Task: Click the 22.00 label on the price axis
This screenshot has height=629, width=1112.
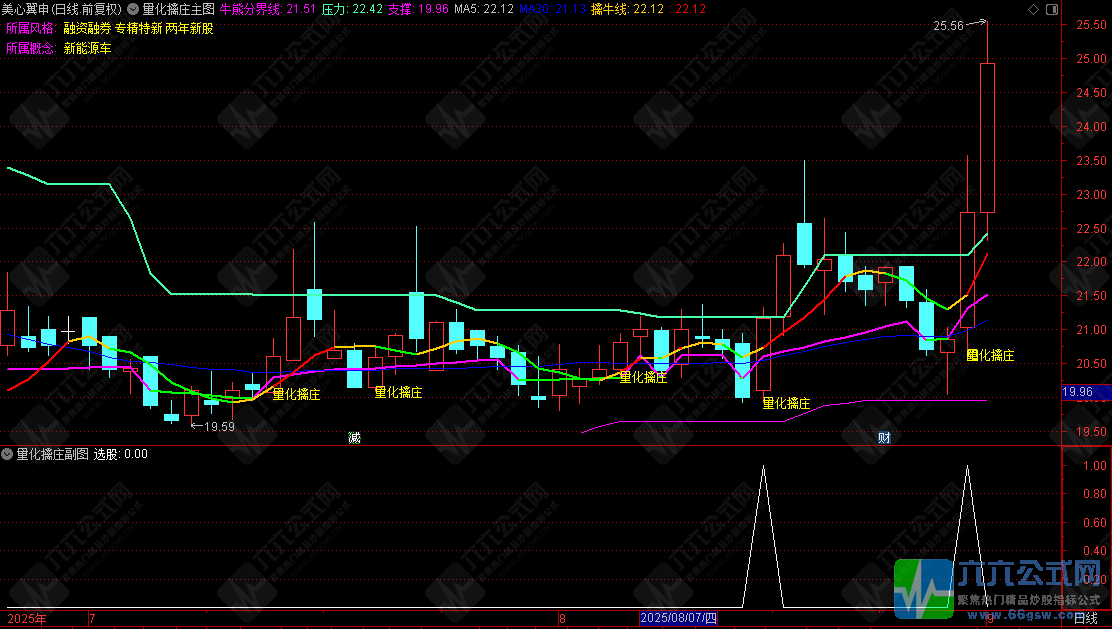Action: click(1091, 262)
